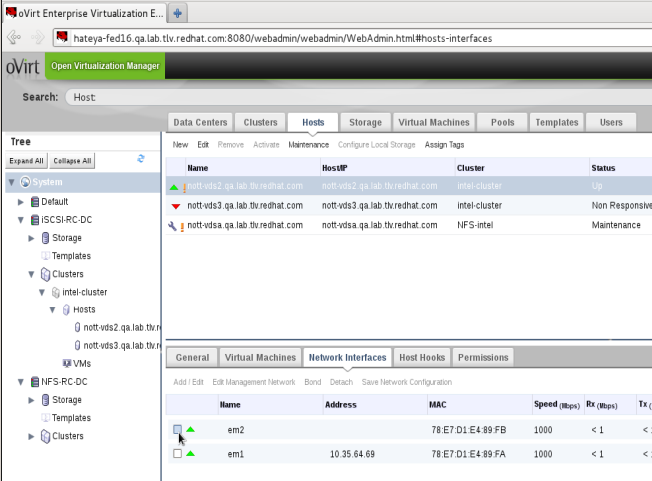The height and width of the screenshot is (481, 652).
Task: Click New in the hosts toolbar
Action: click(x=180, y=145)
